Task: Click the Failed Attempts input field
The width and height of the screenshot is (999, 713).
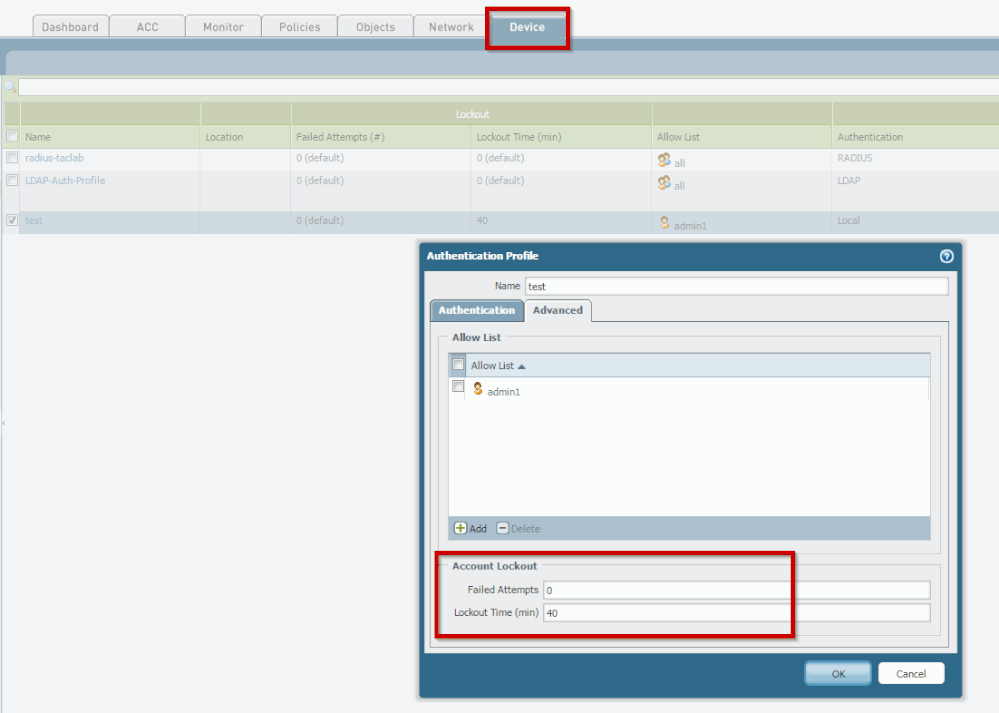Action: [x=737, y=590]
